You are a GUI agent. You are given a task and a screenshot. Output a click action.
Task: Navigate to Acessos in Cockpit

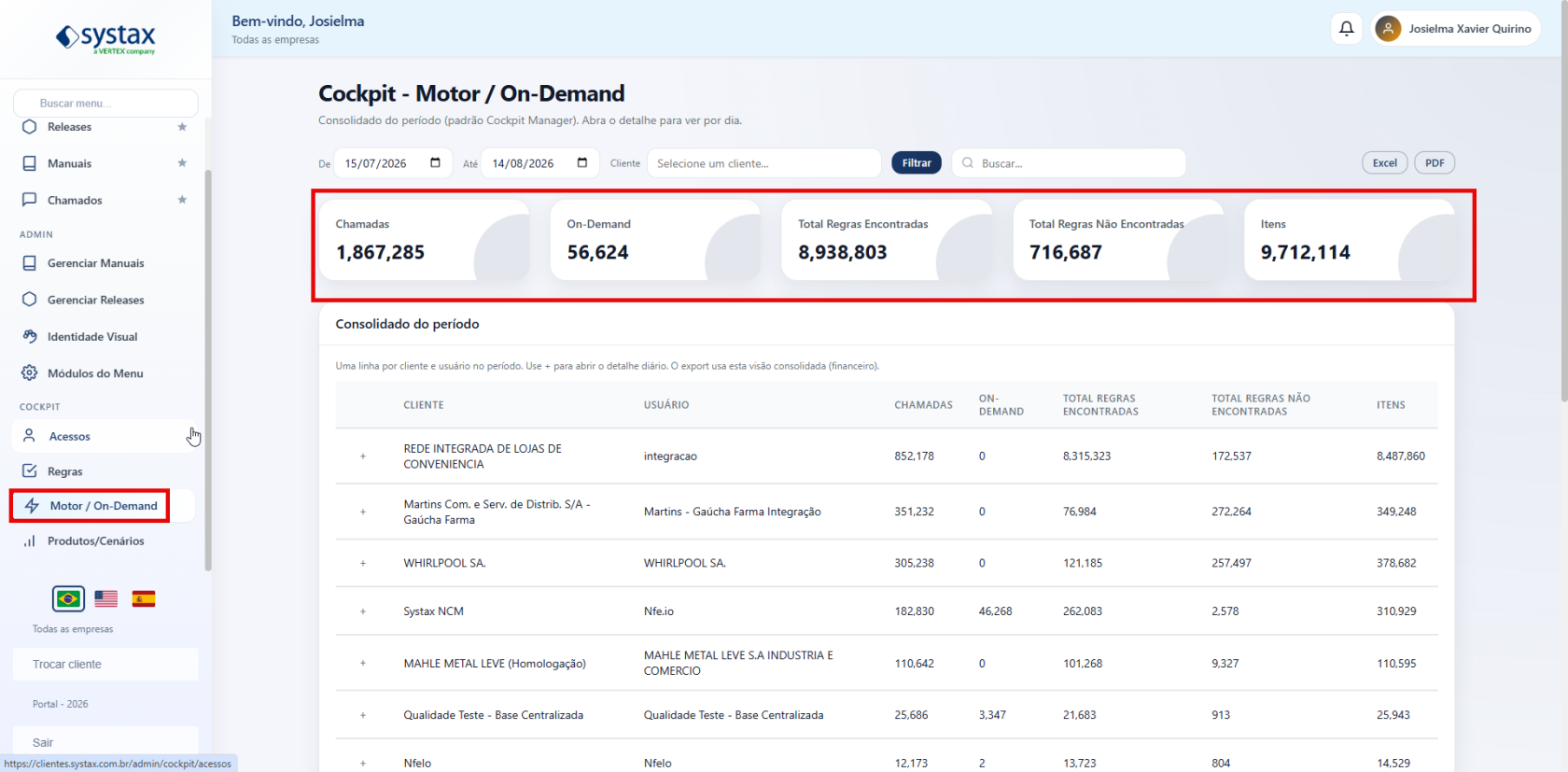click(x=103, y=436)
